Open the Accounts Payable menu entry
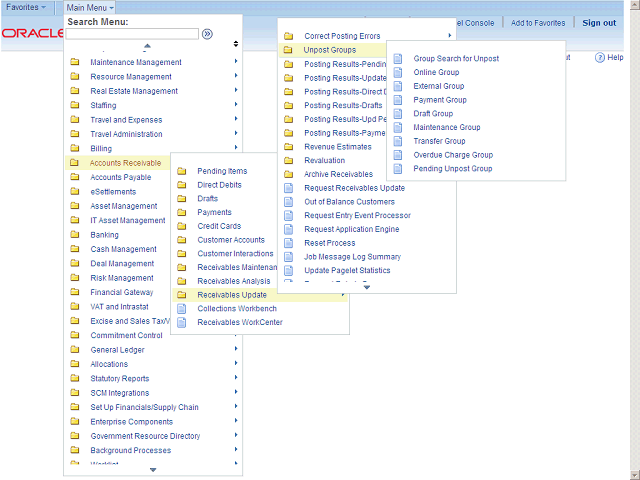Image resolution: width=640 pixels, height=480 pixels. pyautogui.click(x=120, y=177)
